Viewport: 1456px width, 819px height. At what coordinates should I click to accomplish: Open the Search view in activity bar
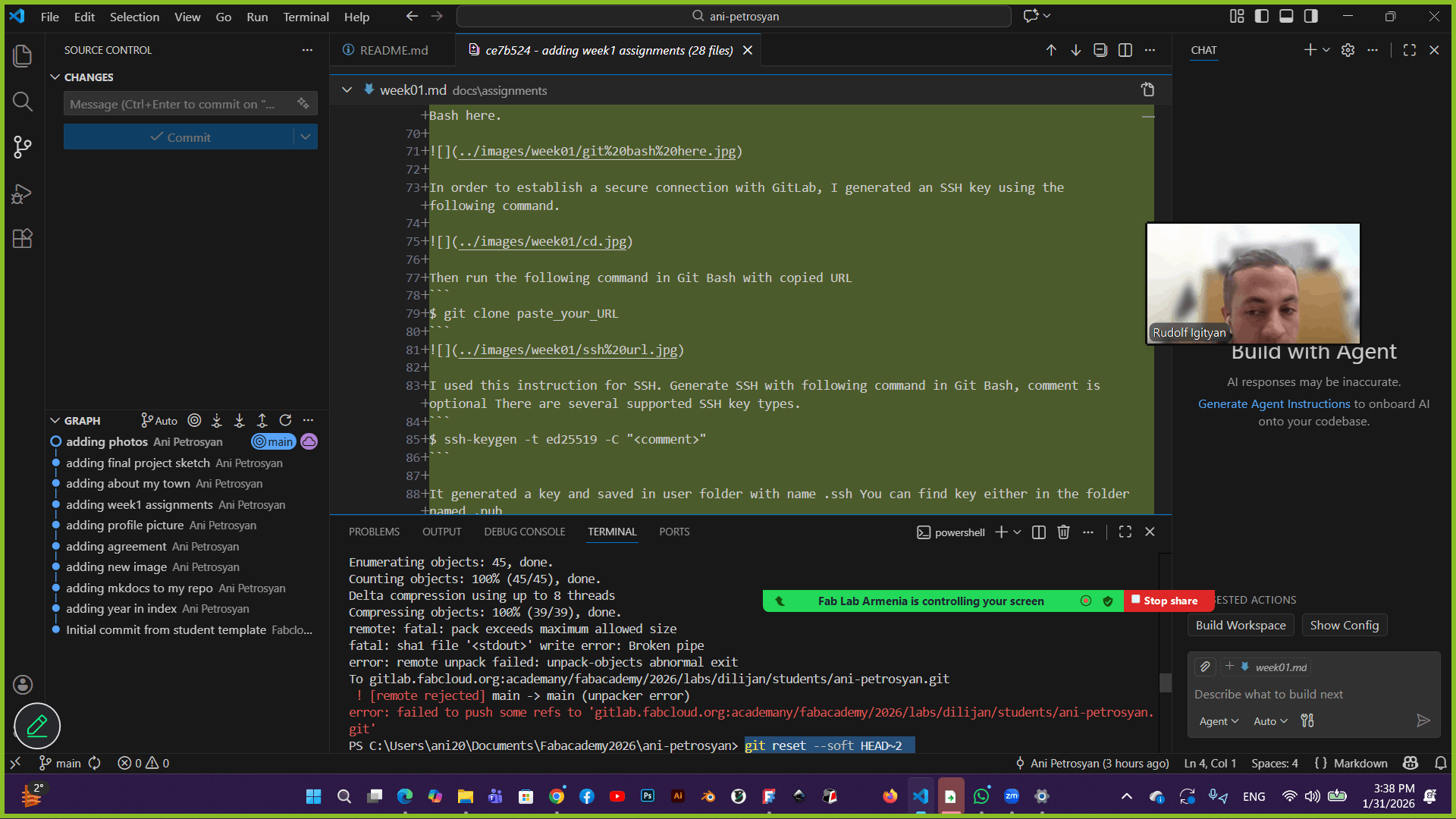click(23, 102)
